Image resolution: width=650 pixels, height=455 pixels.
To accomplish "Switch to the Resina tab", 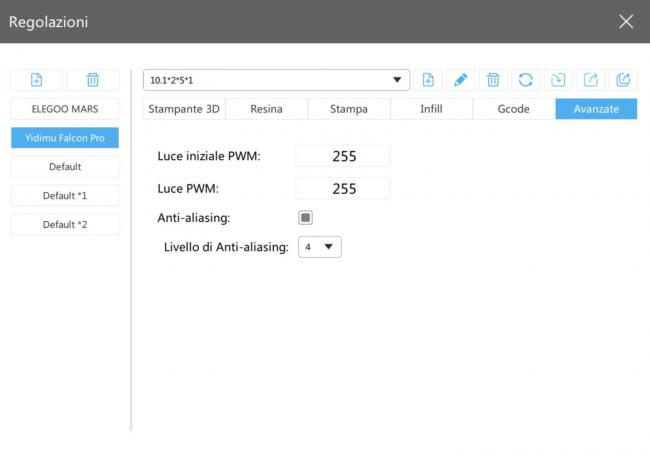I will click(x=266, y=109).
